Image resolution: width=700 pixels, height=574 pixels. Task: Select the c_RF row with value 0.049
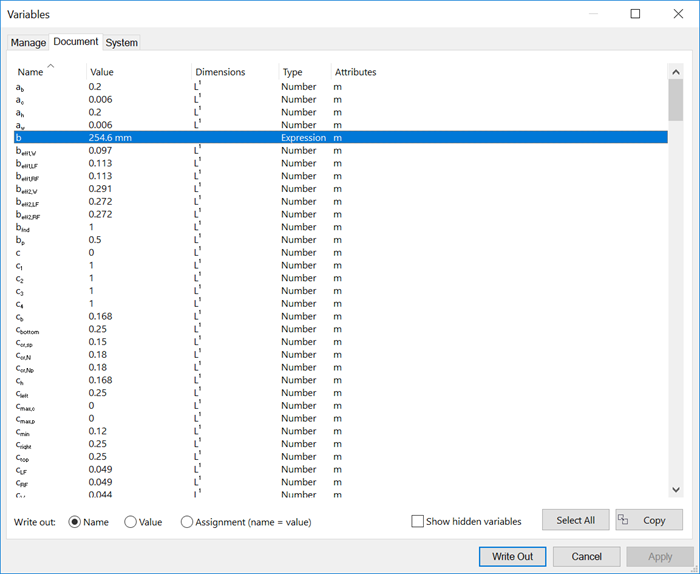click(x=341, y=482)
